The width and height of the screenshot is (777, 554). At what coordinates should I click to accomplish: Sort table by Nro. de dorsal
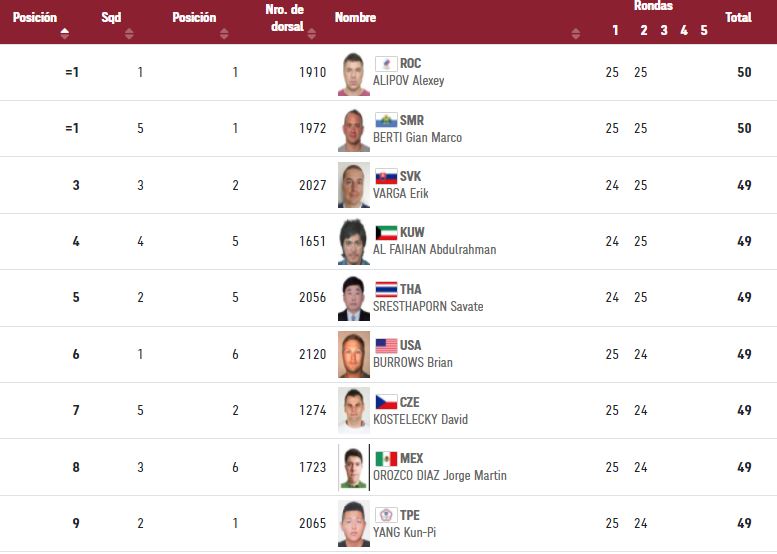point(315,33)
